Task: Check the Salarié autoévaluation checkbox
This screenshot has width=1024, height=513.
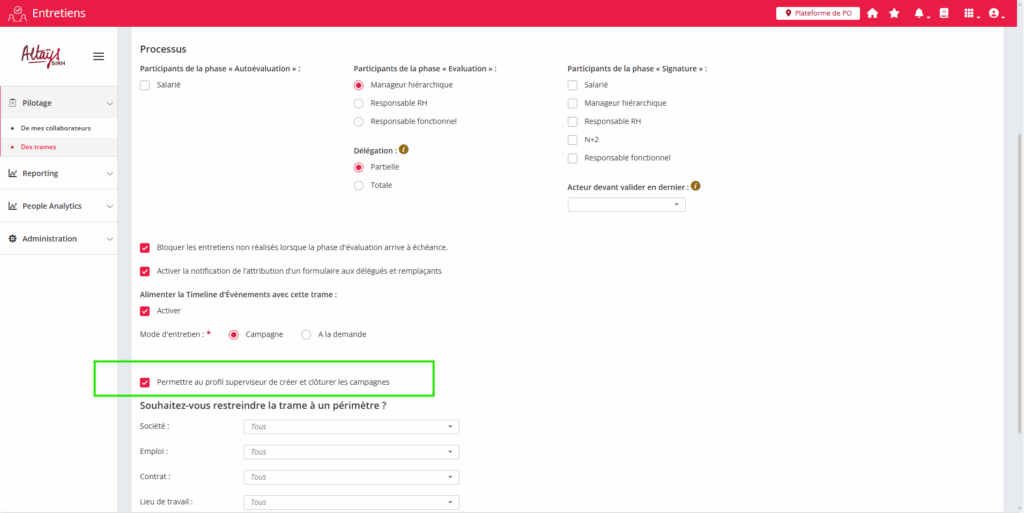Action: (x=145, y=86)
